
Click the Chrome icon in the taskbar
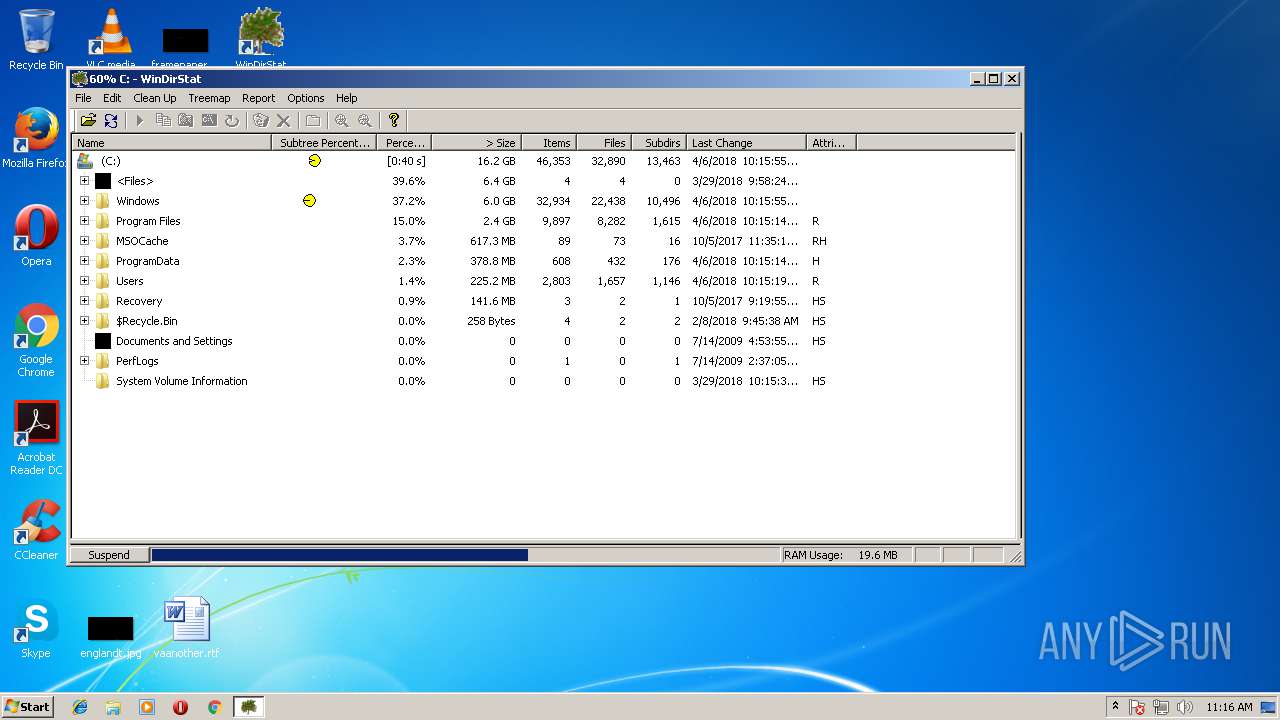[x=214, y=707]
